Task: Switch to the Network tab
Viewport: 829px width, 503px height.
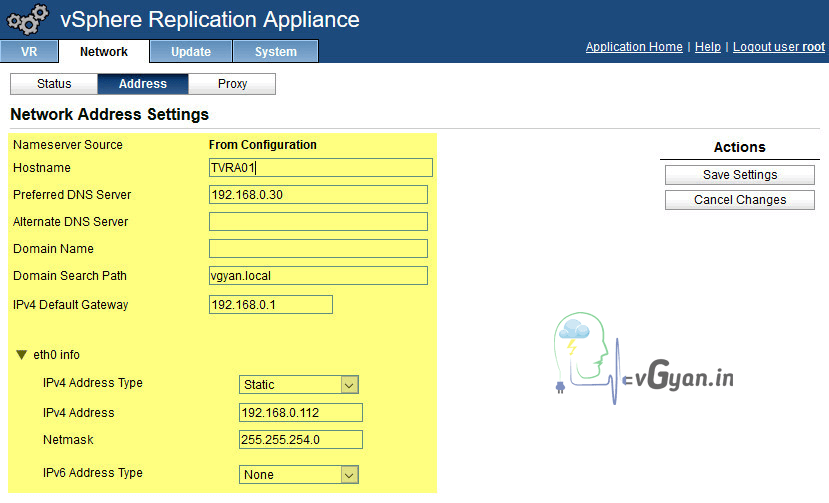Action: (104, 52)
